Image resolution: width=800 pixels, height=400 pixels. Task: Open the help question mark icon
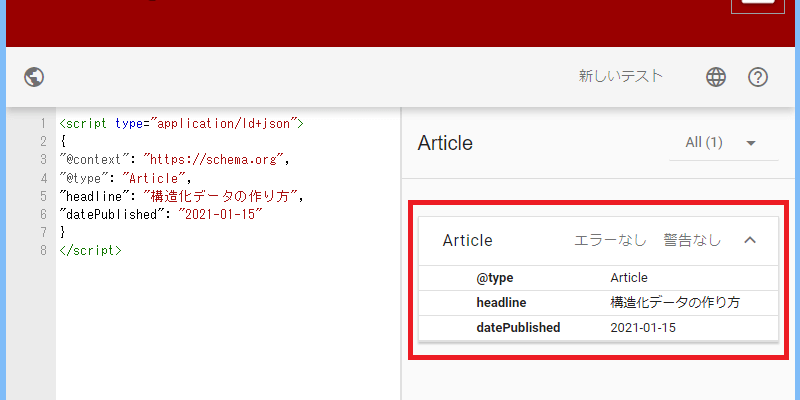point(758,77)
